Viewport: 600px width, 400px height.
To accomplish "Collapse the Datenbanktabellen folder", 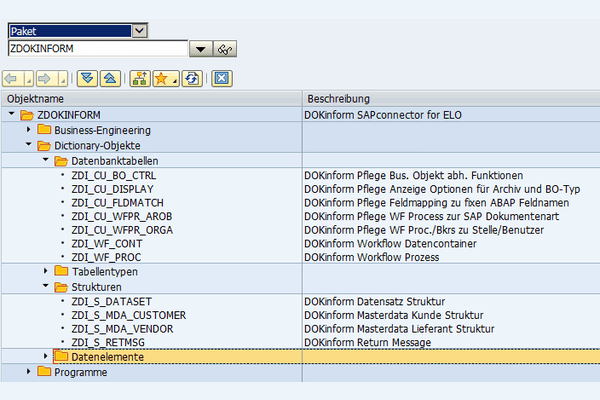I will (x=45, y=160).
